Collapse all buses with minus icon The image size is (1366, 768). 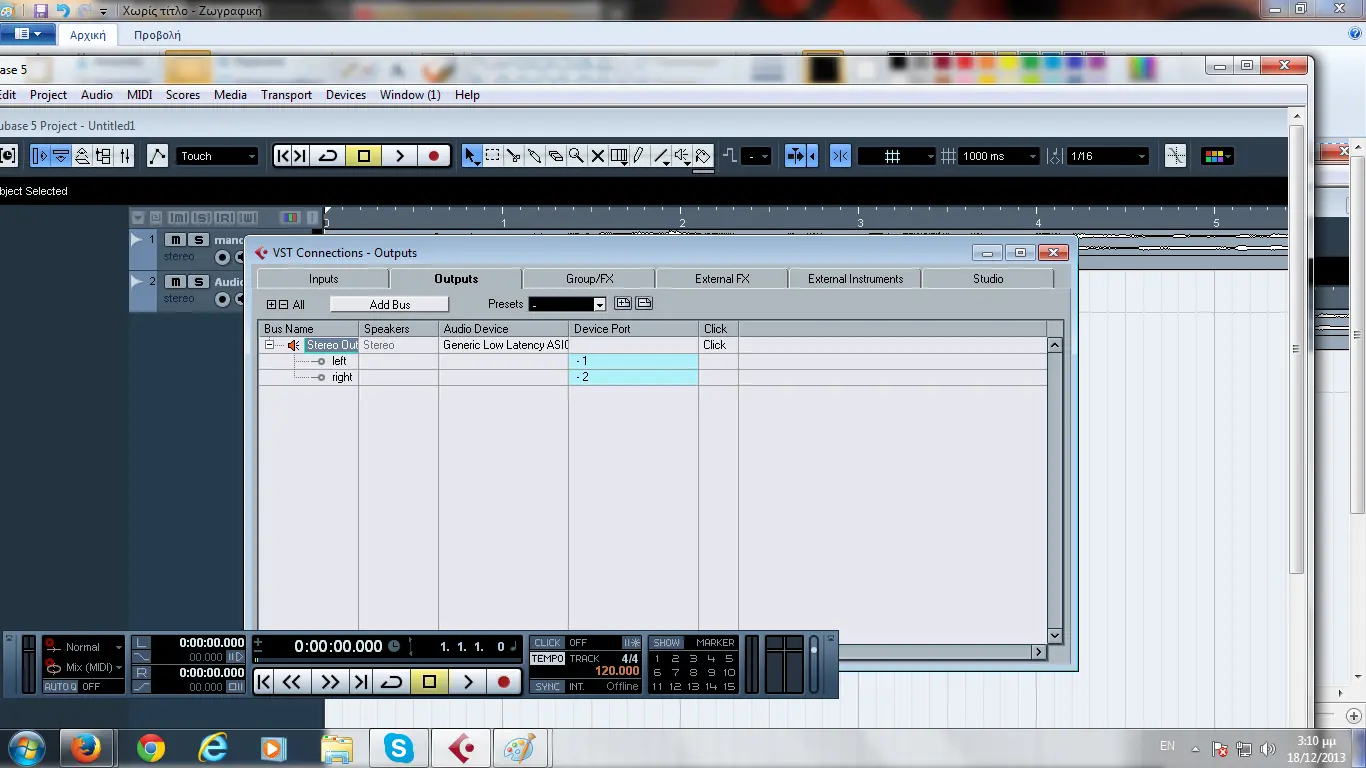click(283, 305)
